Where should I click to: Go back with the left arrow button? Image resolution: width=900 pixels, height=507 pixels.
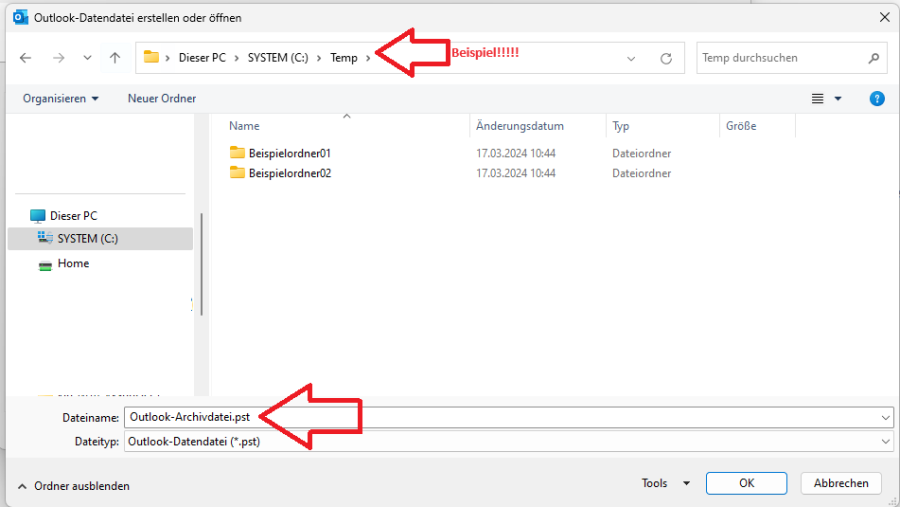(x=25, y=58)
